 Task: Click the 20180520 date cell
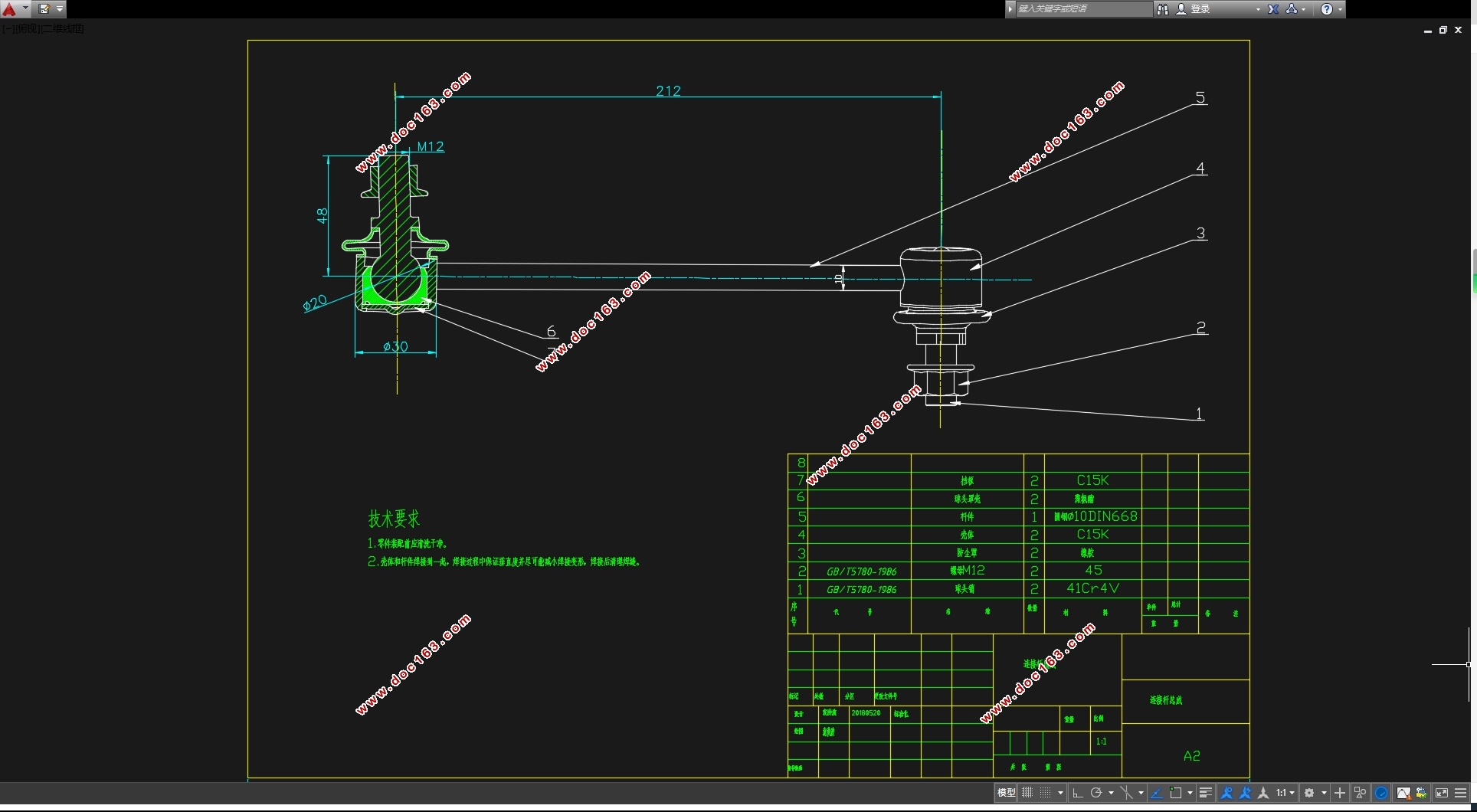[x=866, y=712]
